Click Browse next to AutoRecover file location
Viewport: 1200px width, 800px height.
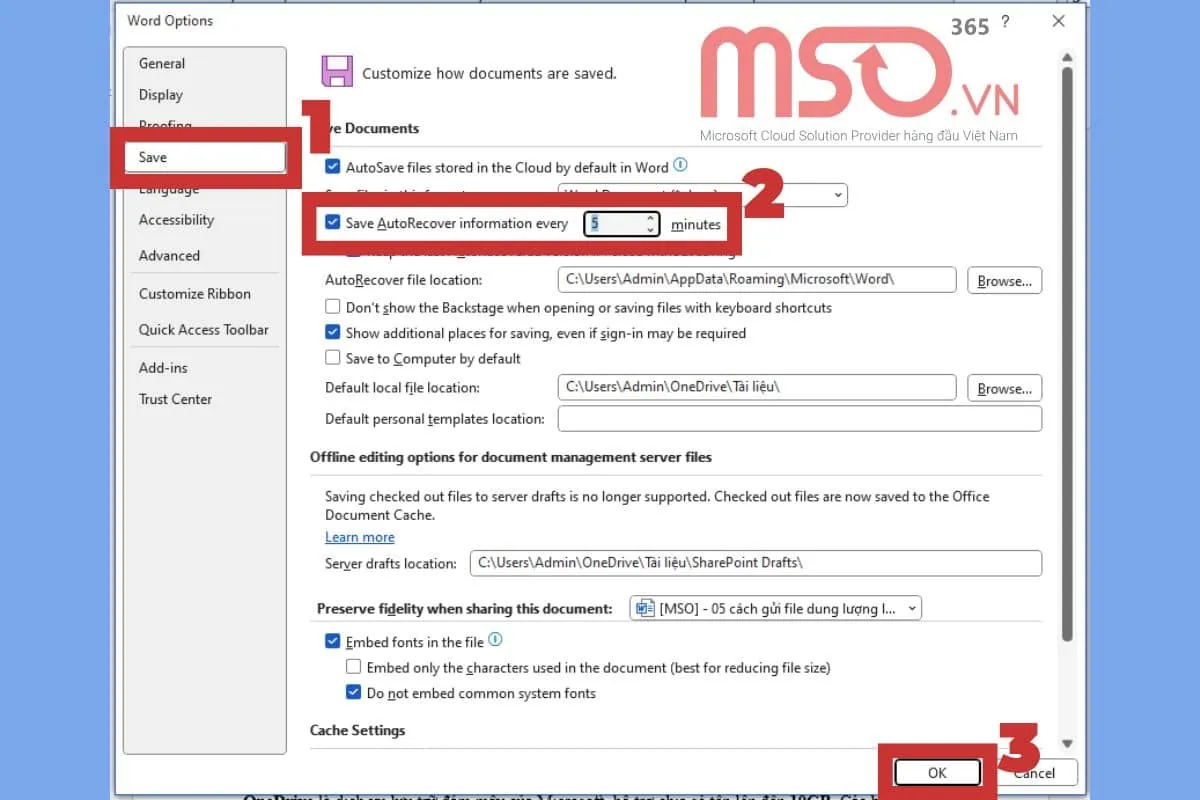pos(1004,280)
